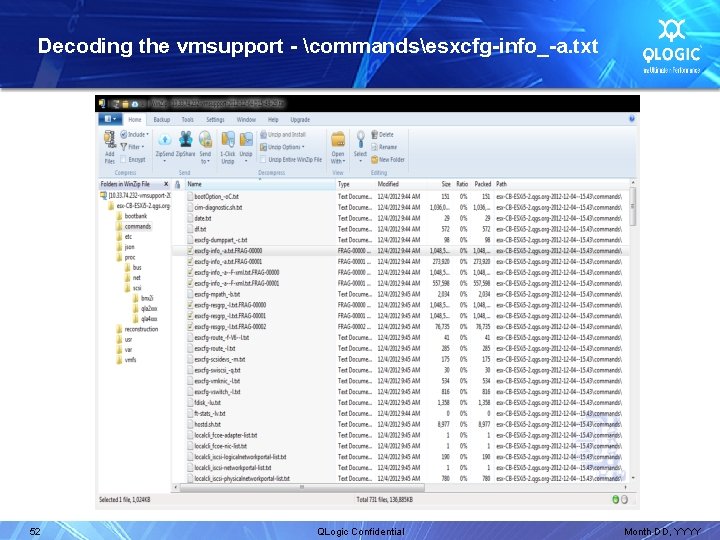
Task: Click the vertical scrollbar down arrow
Action: (x=633, y=478)
